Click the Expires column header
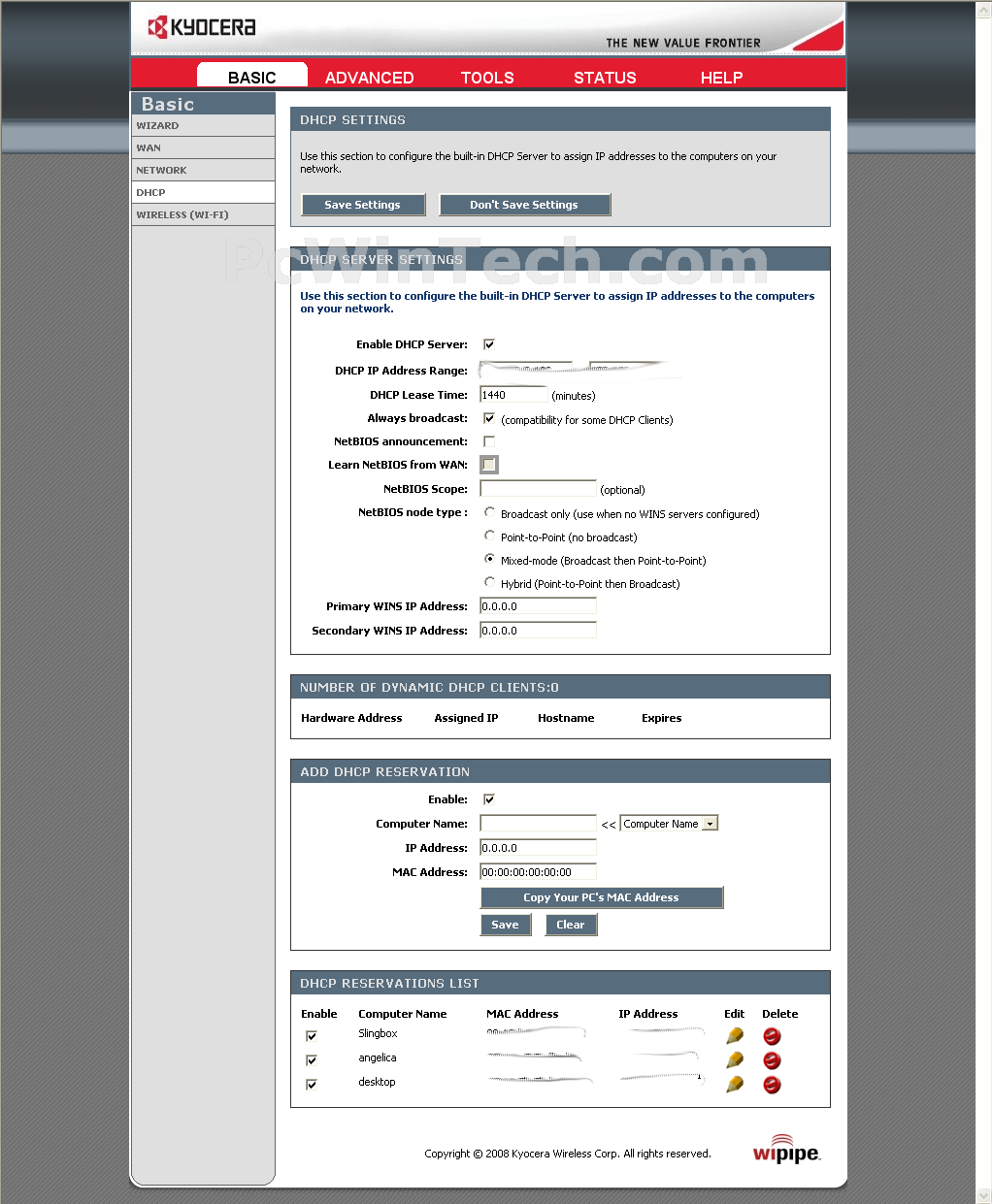 (x=661, y=718)
